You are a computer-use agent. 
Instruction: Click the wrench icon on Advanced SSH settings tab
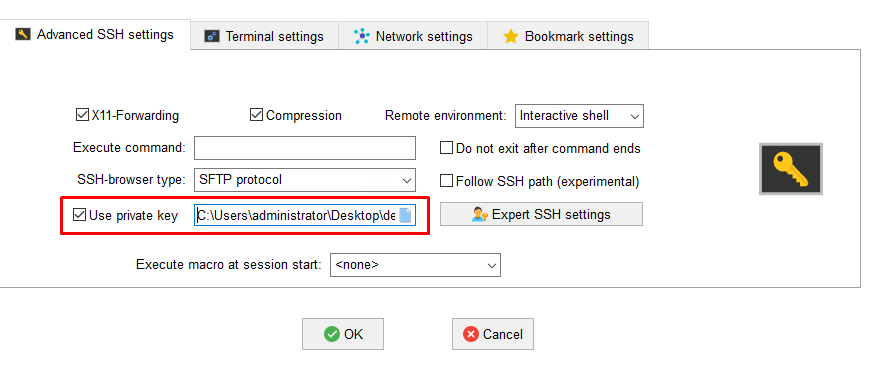(22, 35)
